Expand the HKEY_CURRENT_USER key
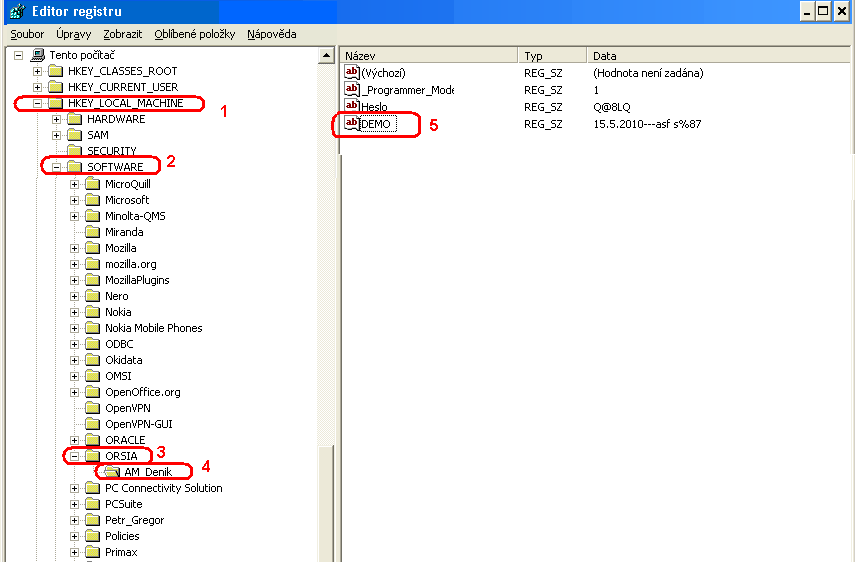Viewport: 855px width, 562px height. [37, 87]
